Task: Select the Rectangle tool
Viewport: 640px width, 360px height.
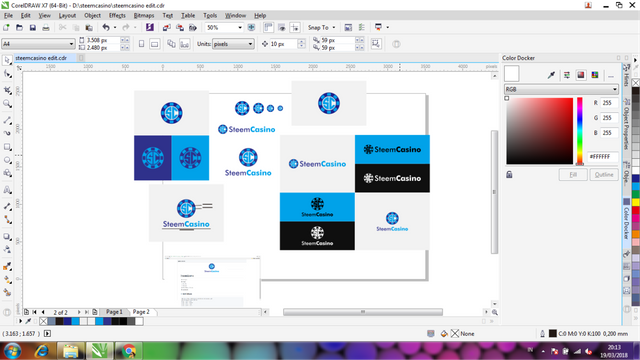Action: point(7,147)
